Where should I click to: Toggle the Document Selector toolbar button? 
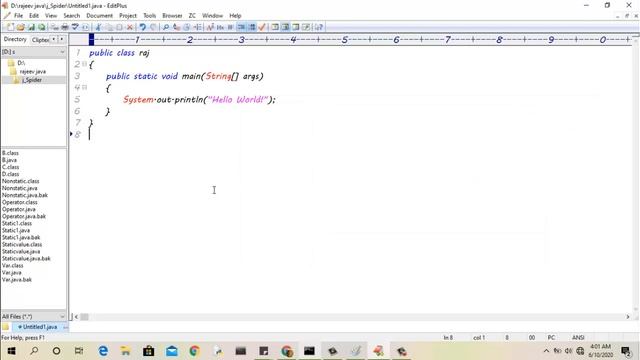306,27
